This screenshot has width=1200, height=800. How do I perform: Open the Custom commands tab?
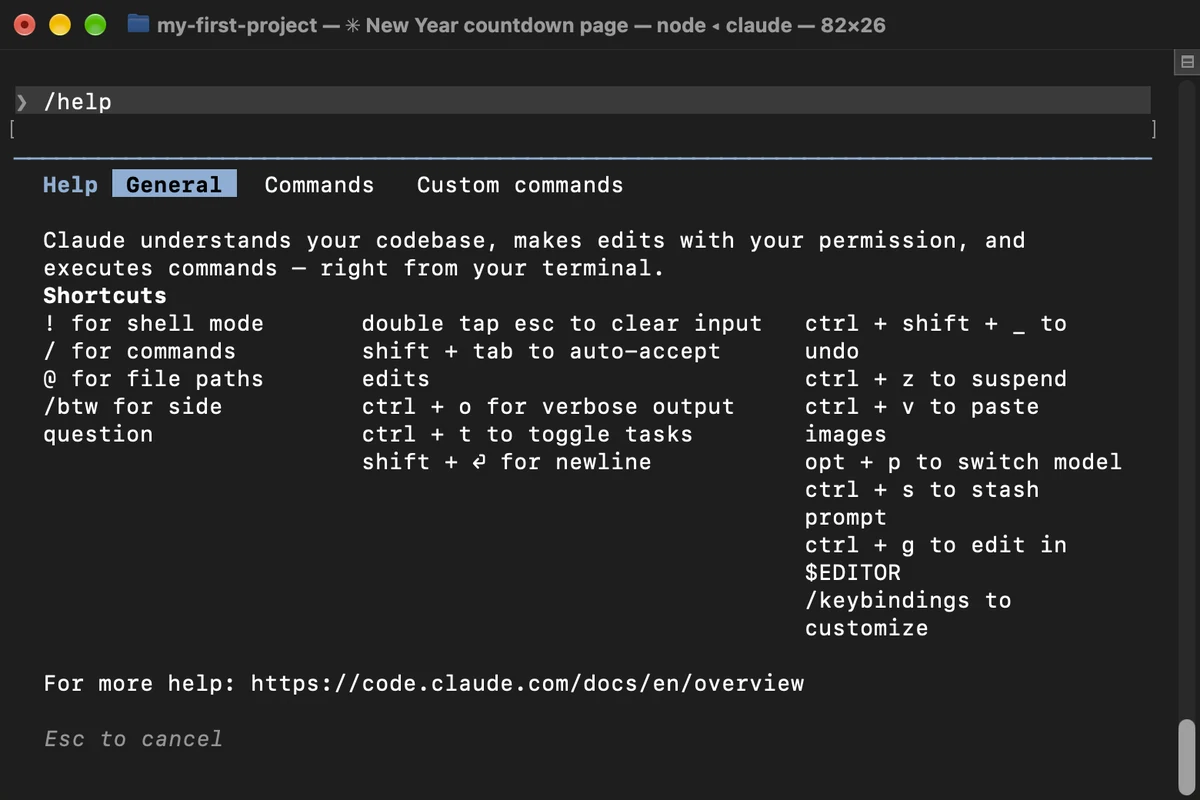[520, 185]
